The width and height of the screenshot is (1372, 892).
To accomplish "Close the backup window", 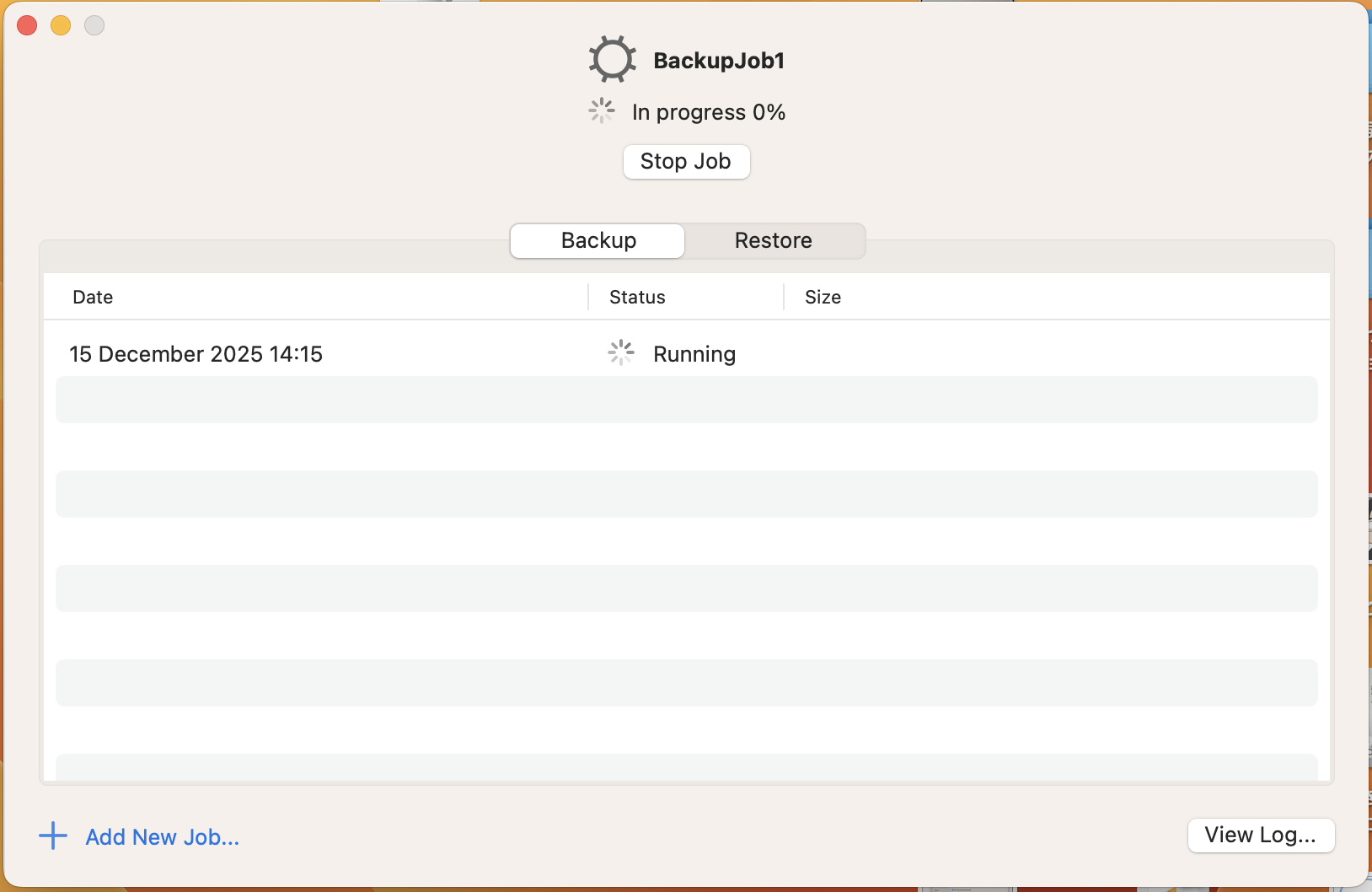I will (x=27, y=25).
